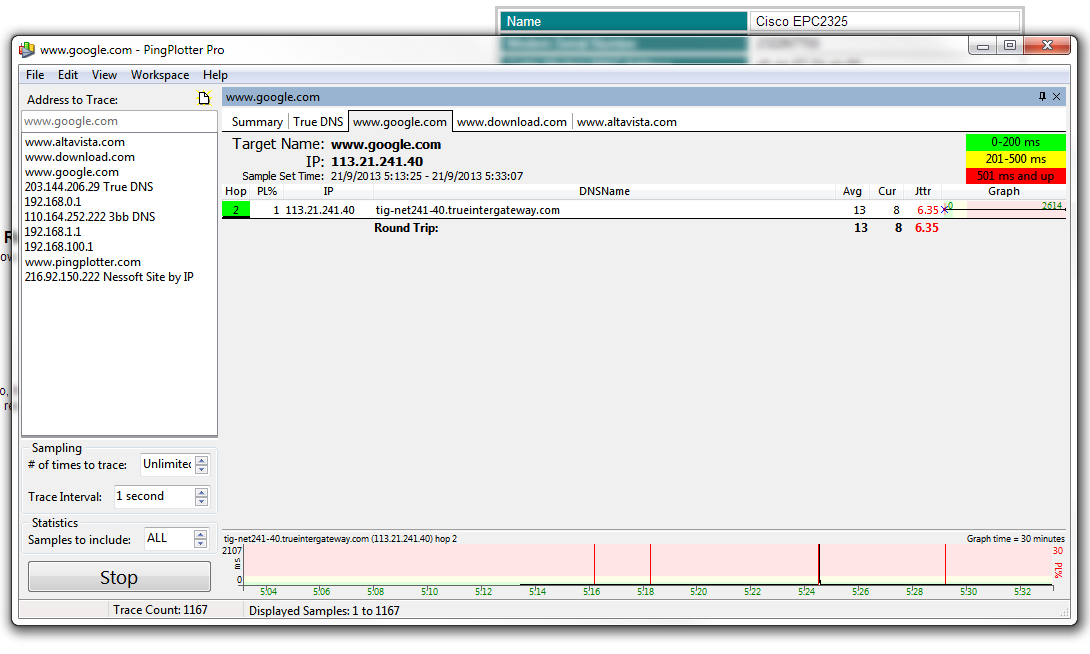Screen dimensions: 1090x654
Task: Switch to the www.altavista.com tab
Action: 626,122
